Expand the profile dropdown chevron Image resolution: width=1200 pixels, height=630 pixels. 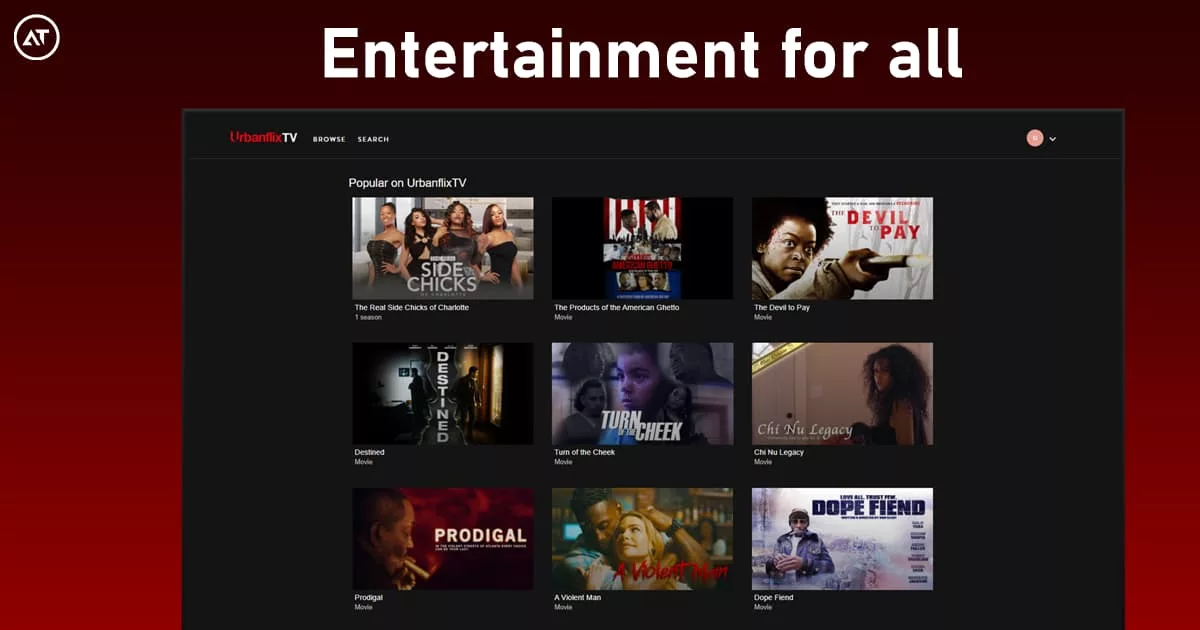coord(1052,139)
